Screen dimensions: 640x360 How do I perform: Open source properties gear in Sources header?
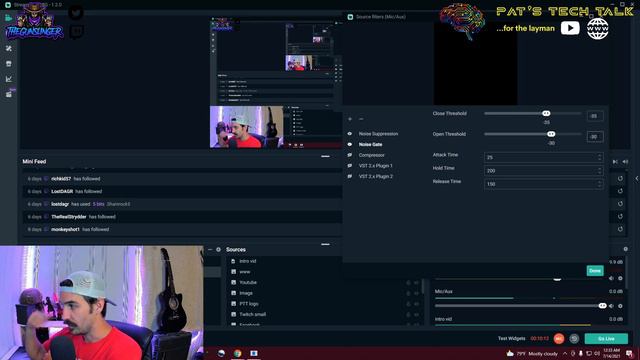pos(218,249)
